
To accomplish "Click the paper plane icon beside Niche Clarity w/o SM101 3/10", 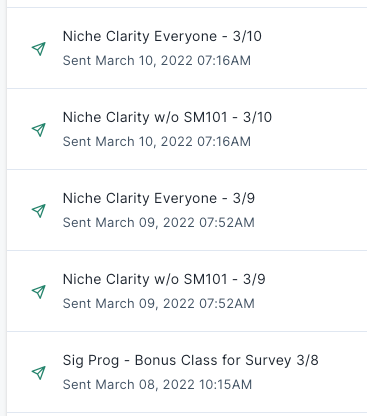I will pos(39,130).
